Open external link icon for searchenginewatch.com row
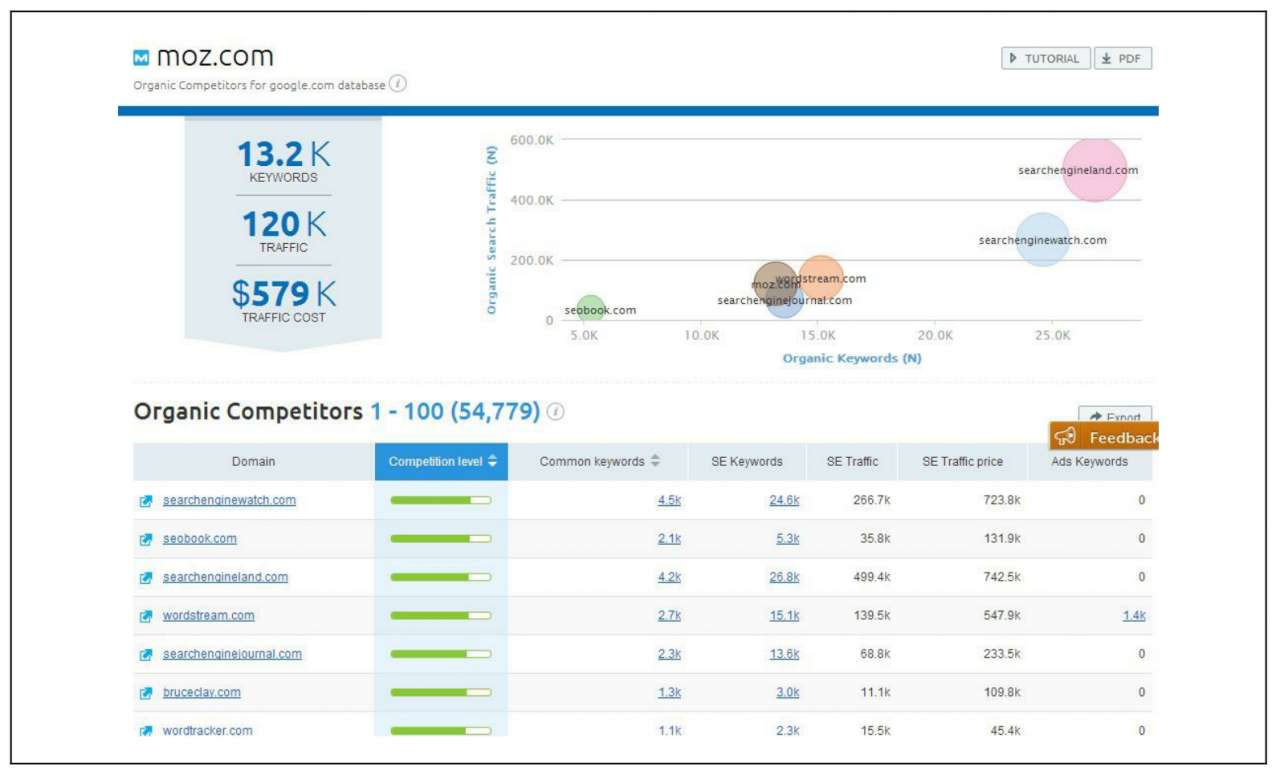 click(x=146, y=501)
